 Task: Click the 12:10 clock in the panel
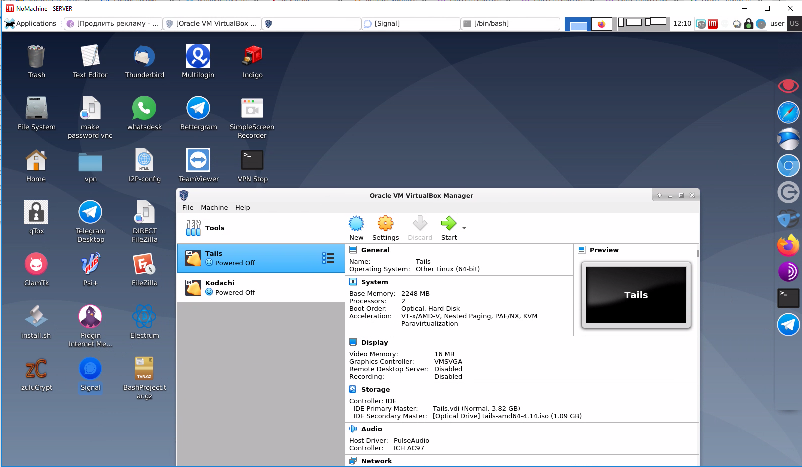pos(682,24)
